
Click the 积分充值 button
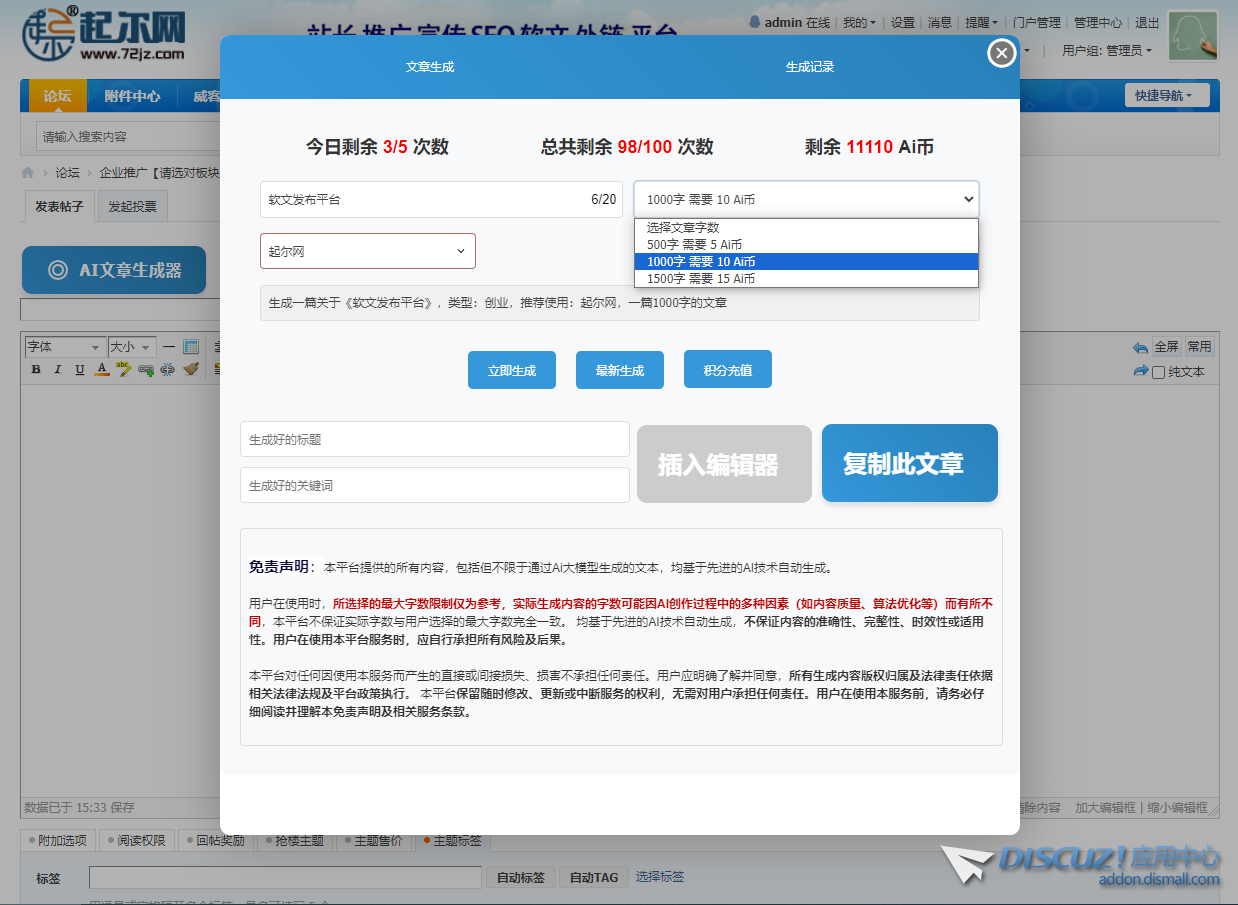click(x=727, y=370)
